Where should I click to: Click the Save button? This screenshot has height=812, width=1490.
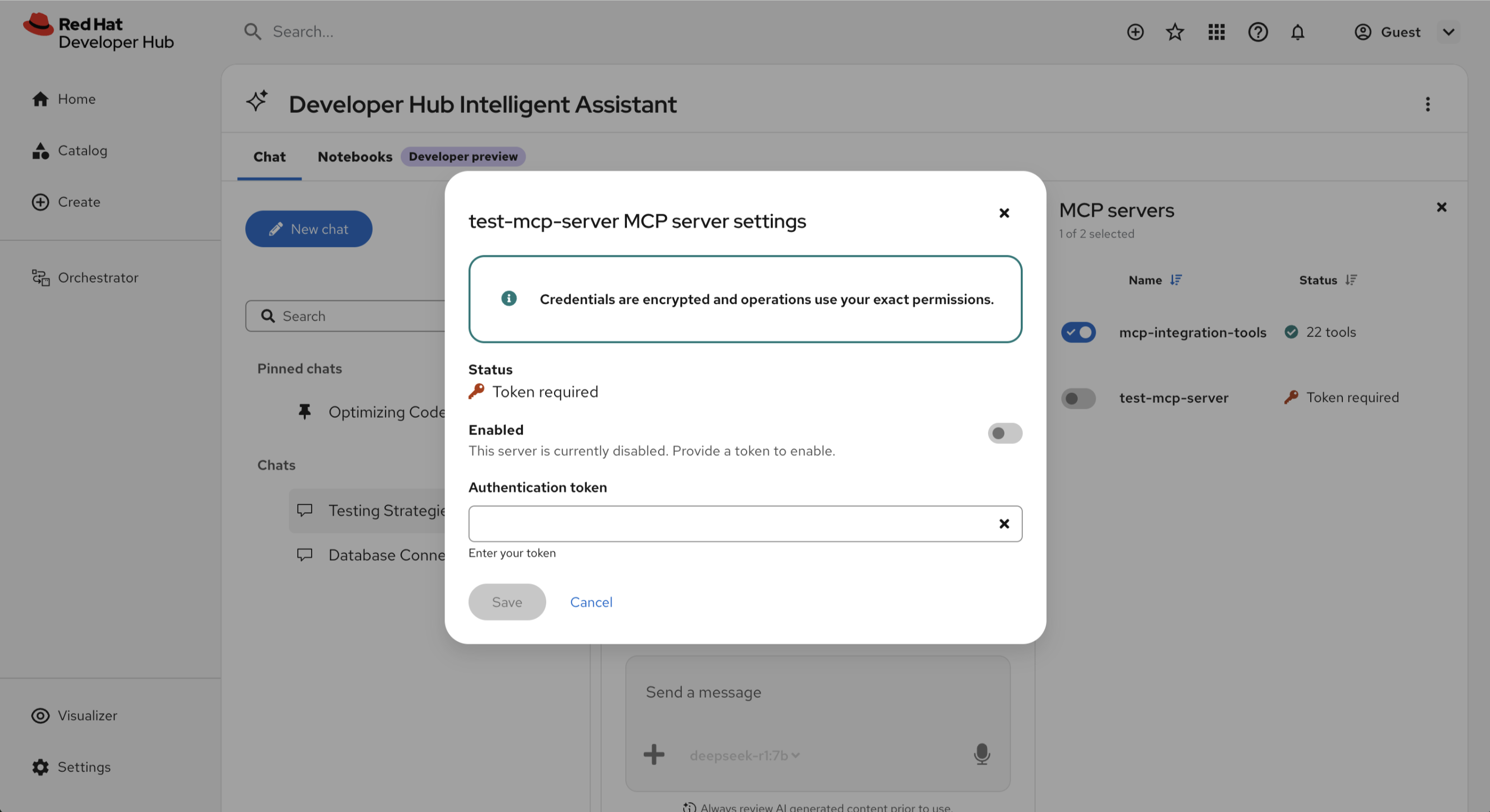click(507, 602)
